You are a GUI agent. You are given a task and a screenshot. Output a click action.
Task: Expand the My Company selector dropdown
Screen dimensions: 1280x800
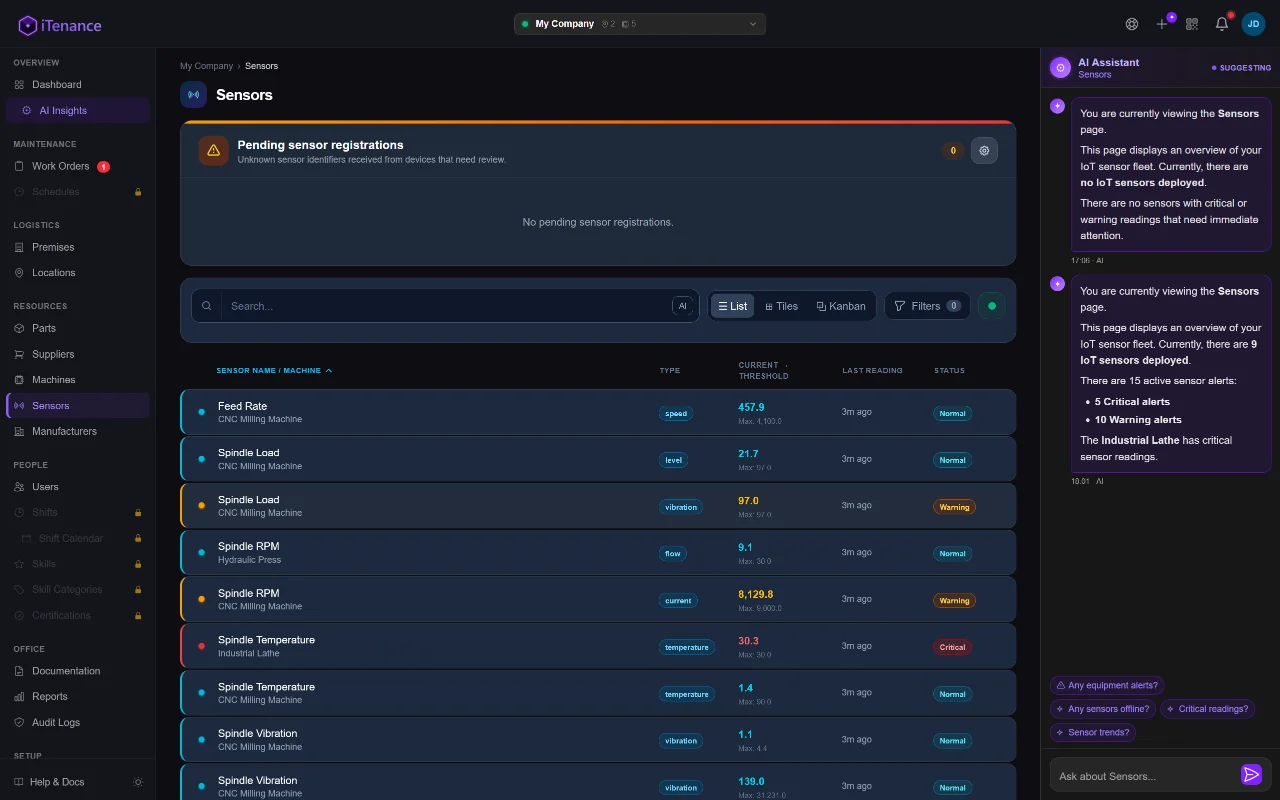(640, 24)
